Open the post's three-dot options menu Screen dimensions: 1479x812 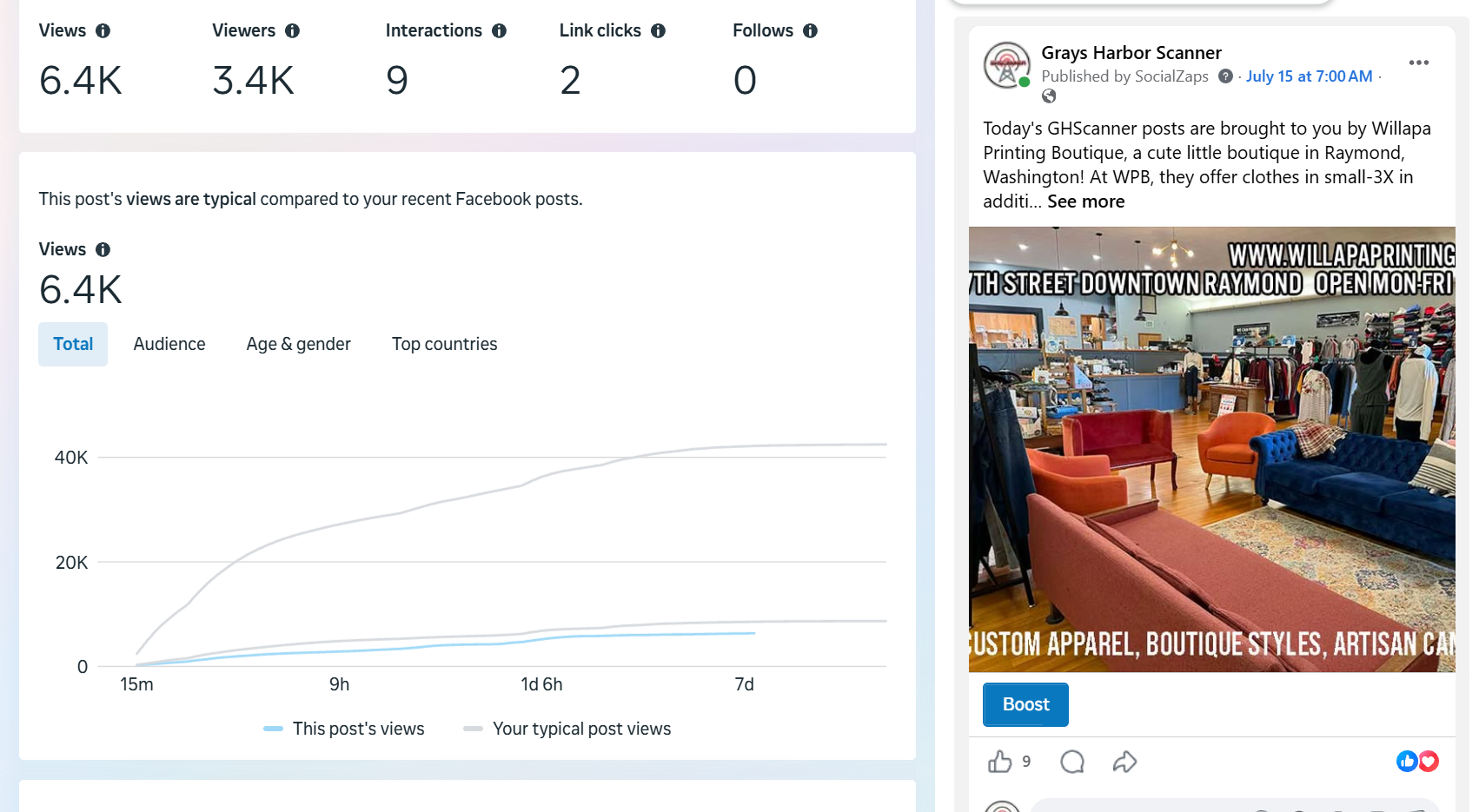(x=1419, y=63)
